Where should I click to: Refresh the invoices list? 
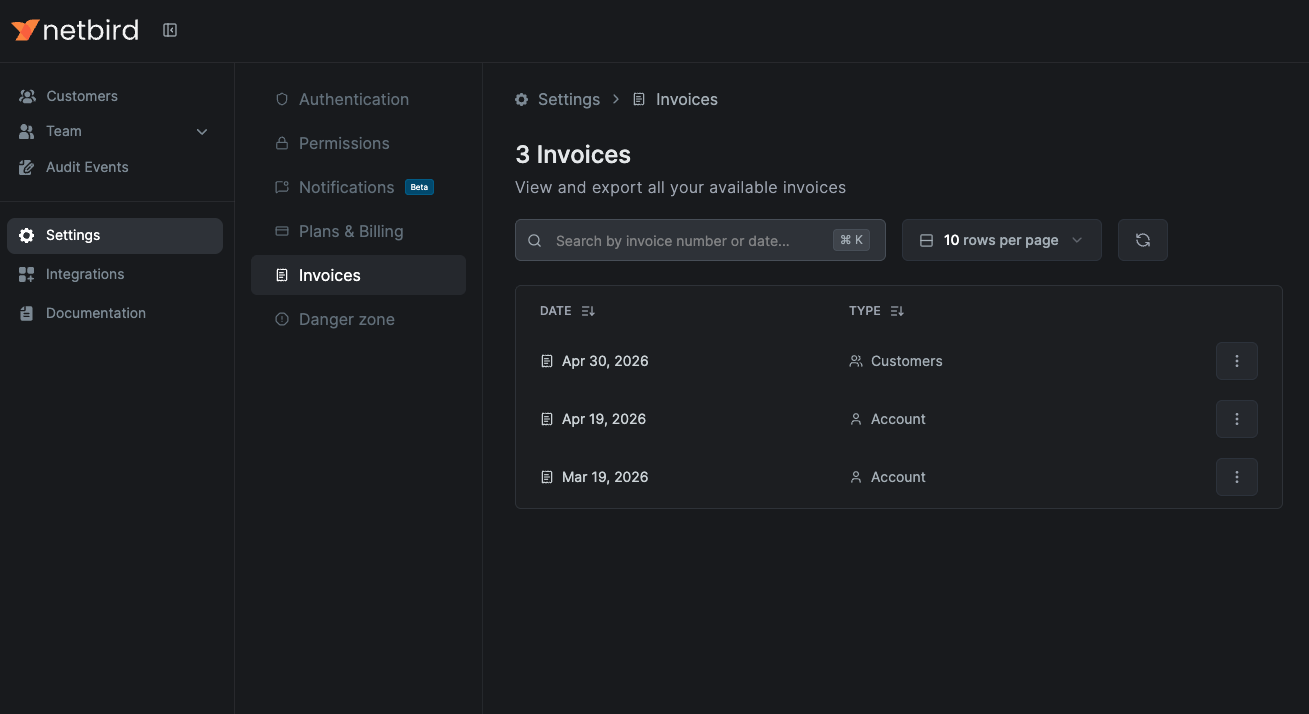1143,240
